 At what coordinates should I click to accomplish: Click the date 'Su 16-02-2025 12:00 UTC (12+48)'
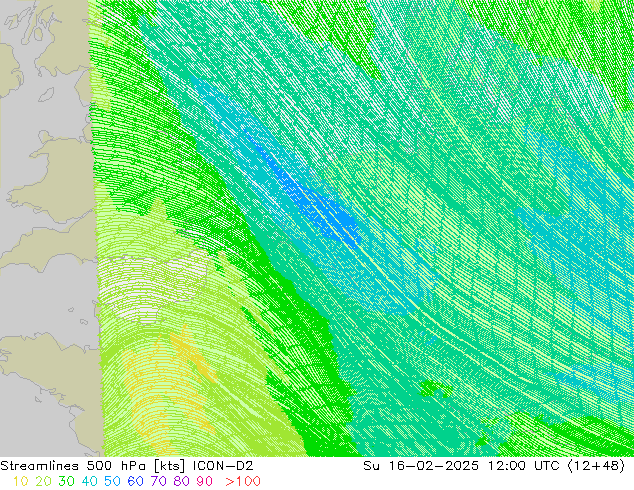pos(494,466)
